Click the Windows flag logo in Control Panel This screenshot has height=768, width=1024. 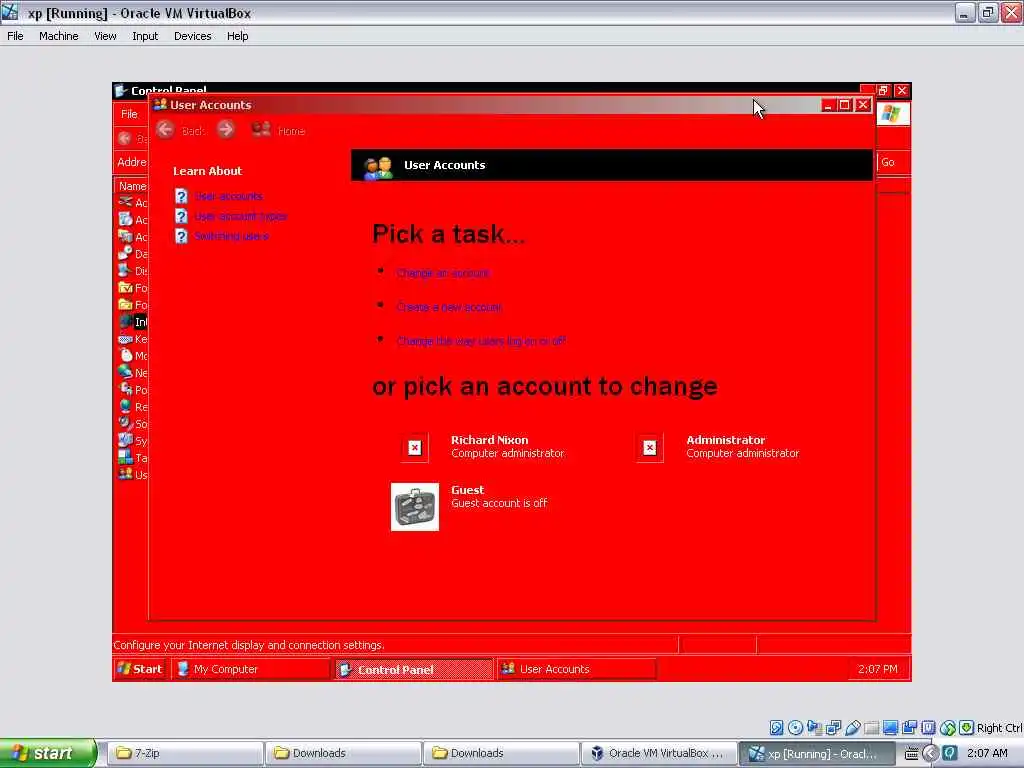pyautogui.click(x=891, y=114)
